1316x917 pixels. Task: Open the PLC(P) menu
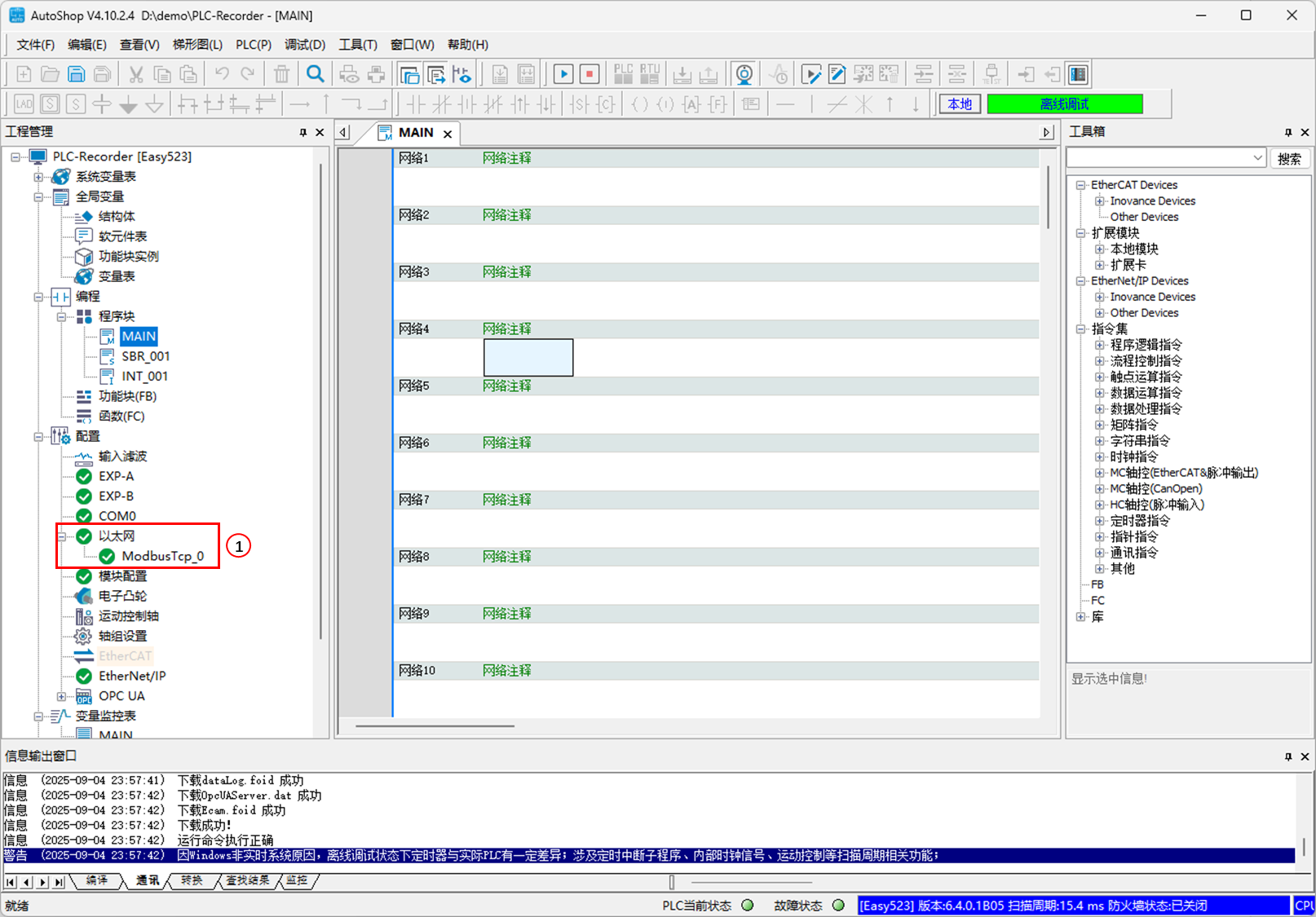[x=253, y=45]
